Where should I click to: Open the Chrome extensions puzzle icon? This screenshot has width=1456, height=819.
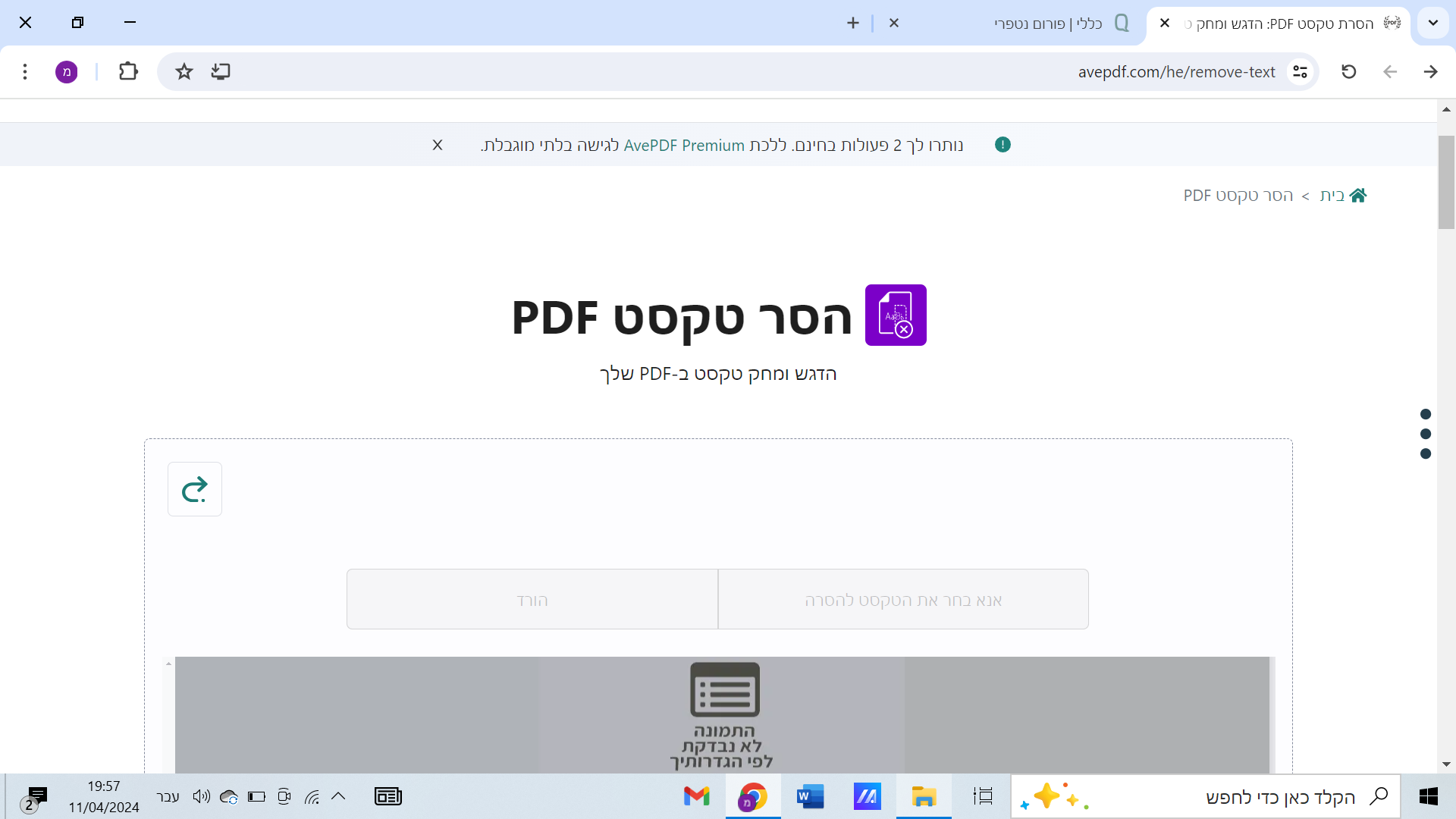click(128, 72)
